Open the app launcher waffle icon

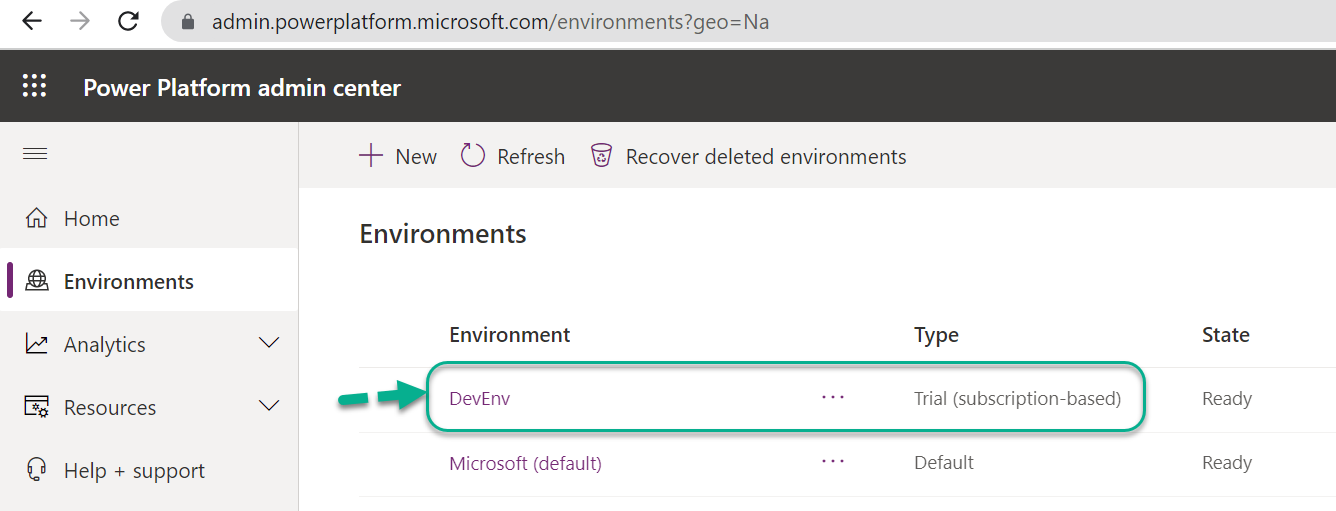(34, 86)
